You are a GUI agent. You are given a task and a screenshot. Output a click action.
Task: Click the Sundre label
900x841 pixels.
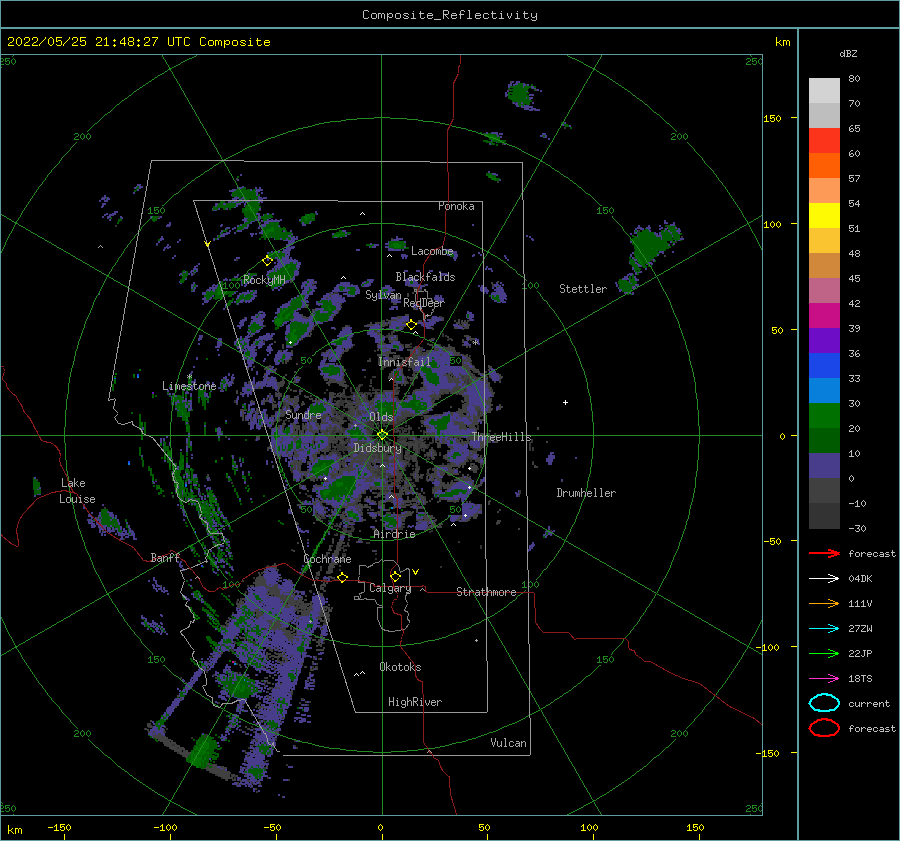[x=303, y=414]
